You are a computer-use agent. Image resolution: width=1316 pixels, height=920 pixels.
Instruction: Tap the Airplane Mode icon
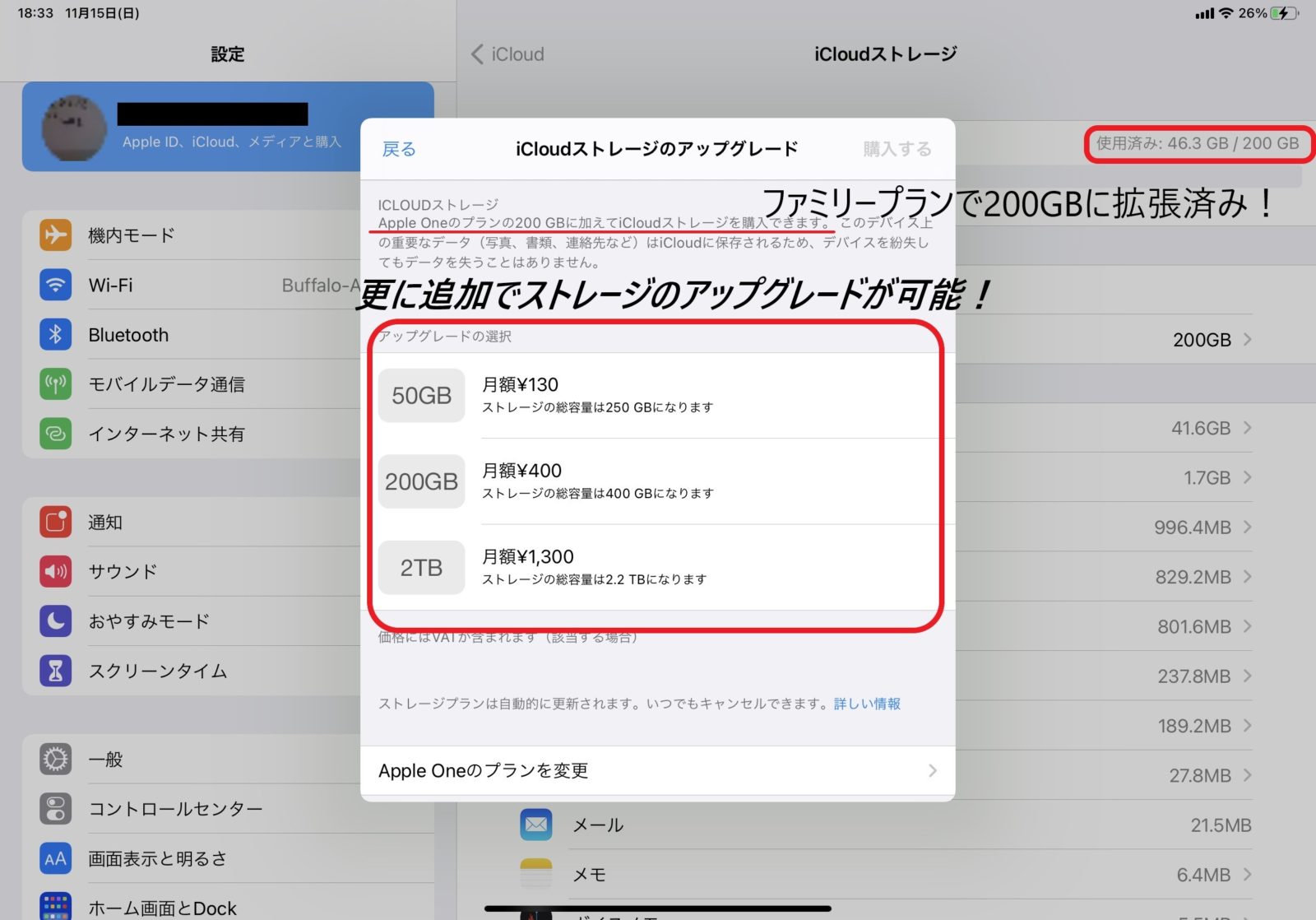pyautogui.click(x=55, y=235)
